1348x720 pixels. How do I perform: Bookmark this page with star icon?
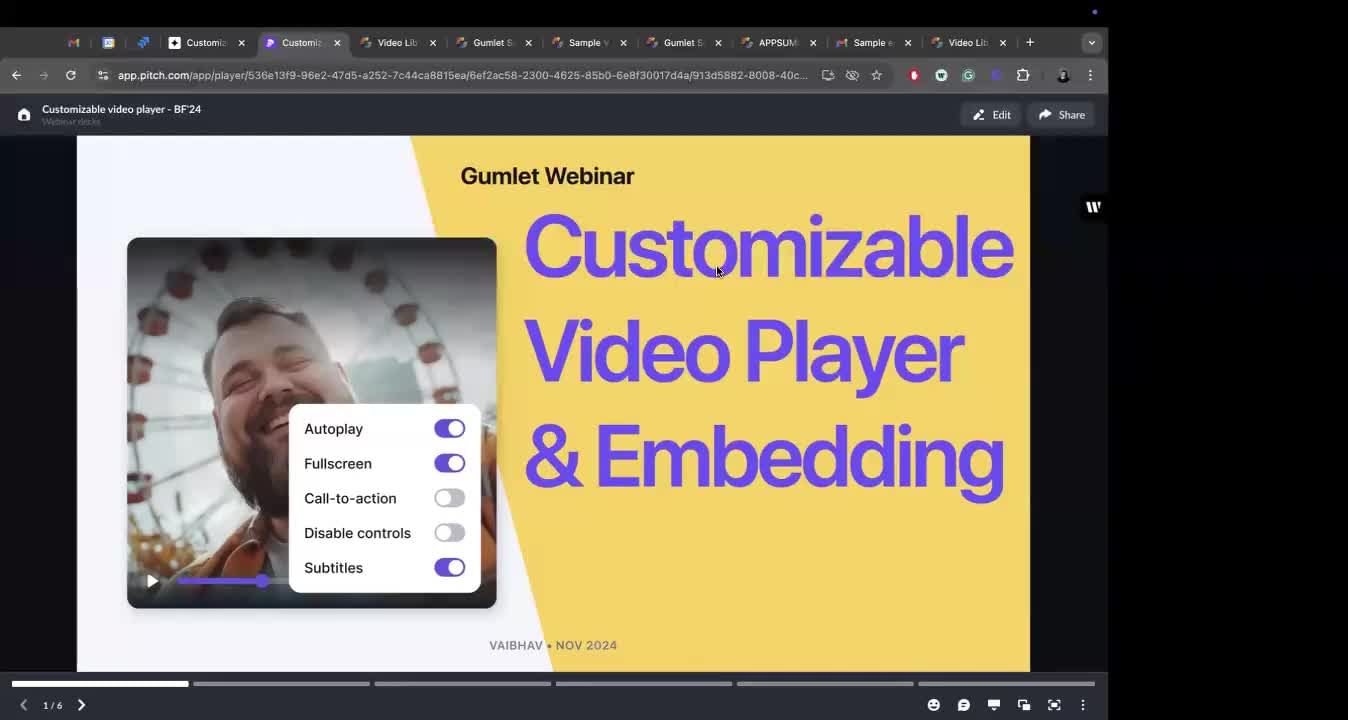point(876,75)
